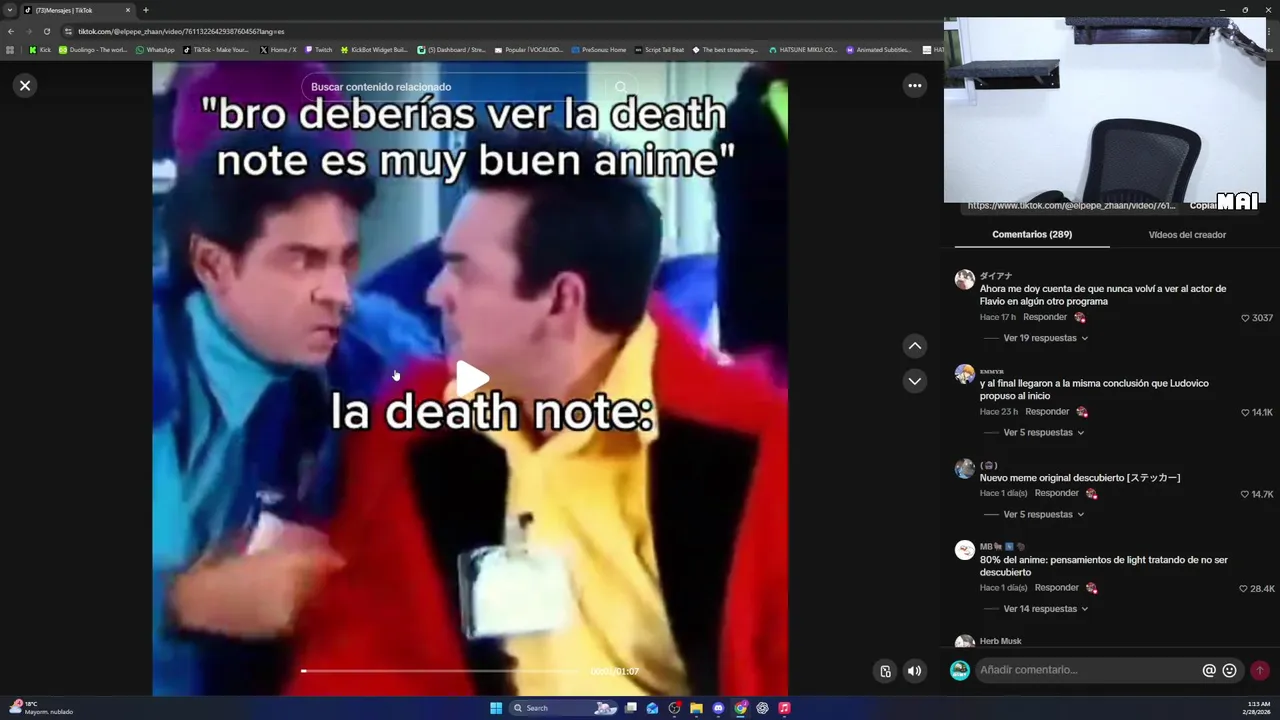Click the search magnifier icon in video
Image resolution: width=1280 pixels, height=720 pixels.
point(621,87)
